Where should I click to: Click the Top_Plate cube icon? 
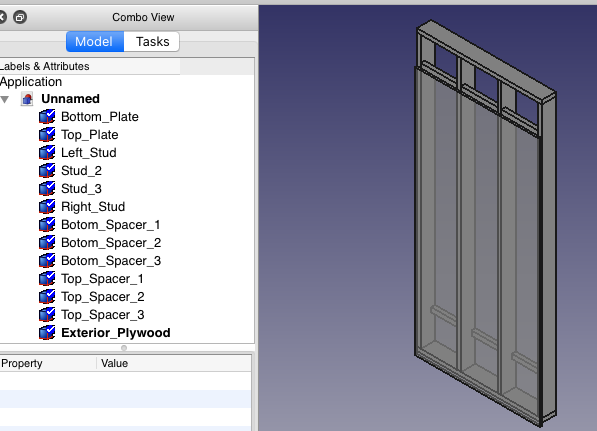click(x=47, y=134)
